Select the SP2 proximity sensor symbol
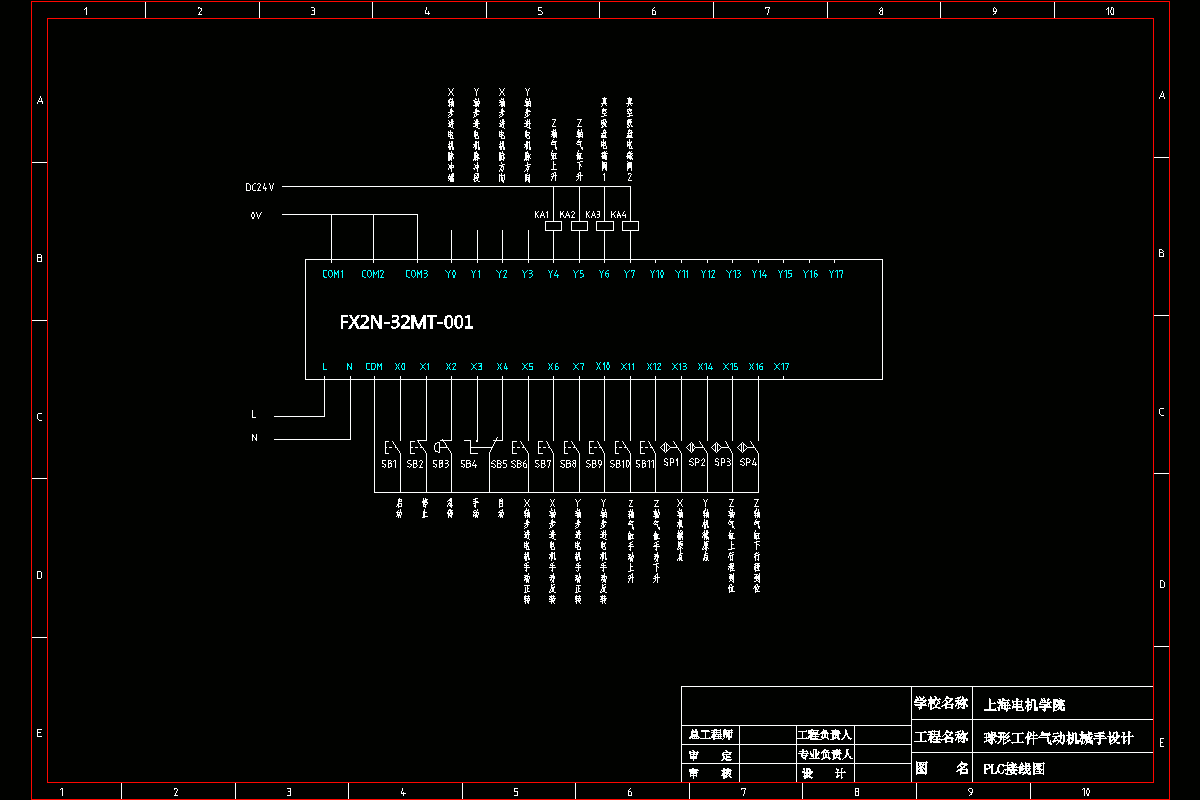The height and width of the screenshot is (800, 1200). [696, 448]
